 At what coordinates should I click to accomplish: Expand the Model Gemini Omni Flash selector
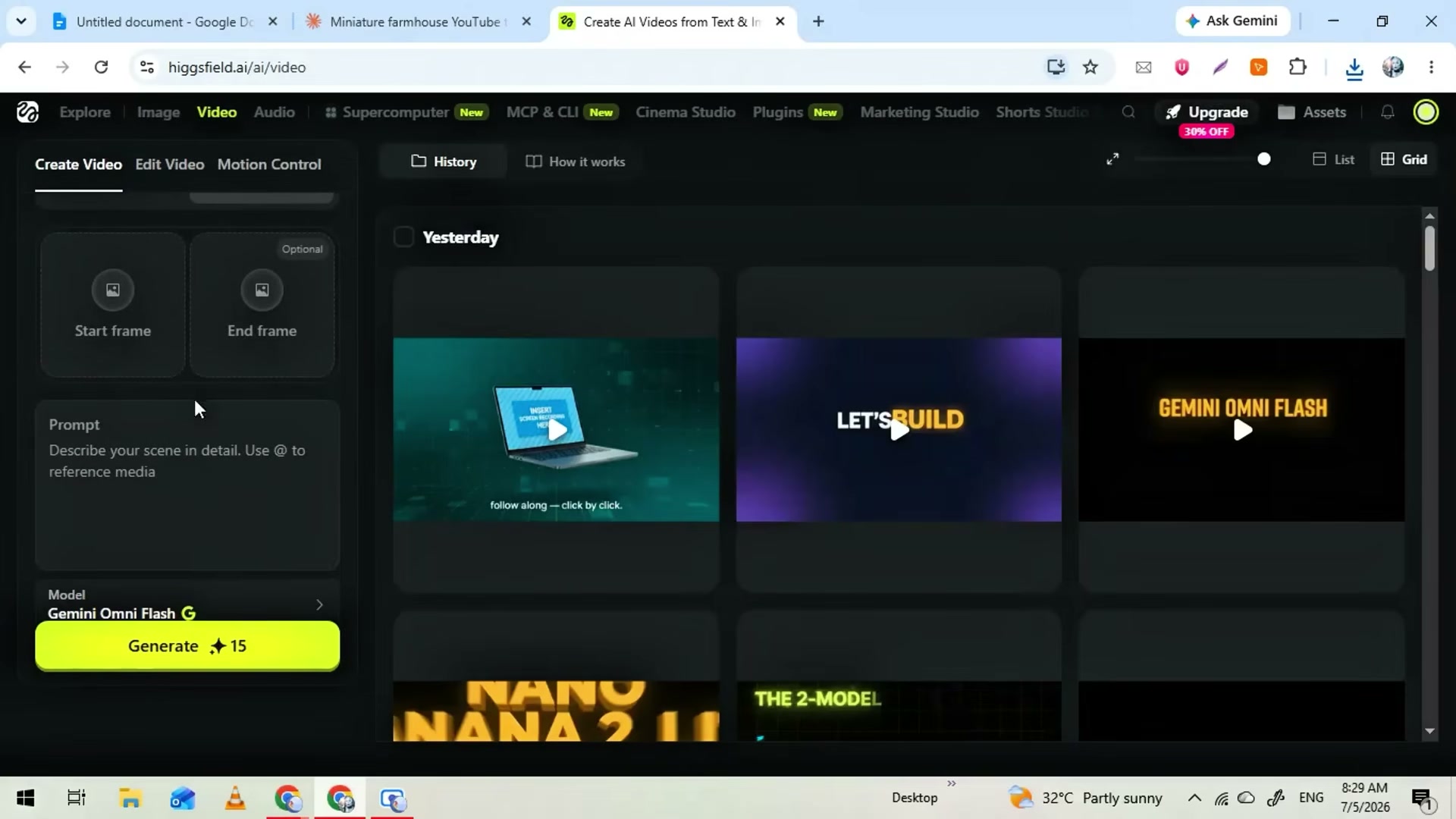click(x=187, y=604)
